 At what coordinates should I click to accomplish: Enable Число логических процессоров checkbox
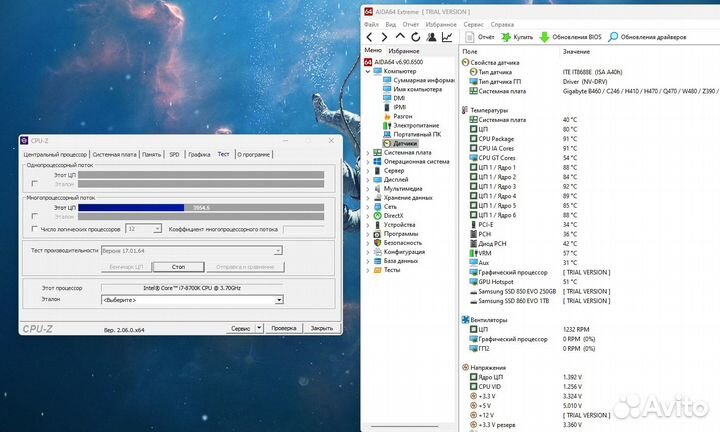[34, 229]
